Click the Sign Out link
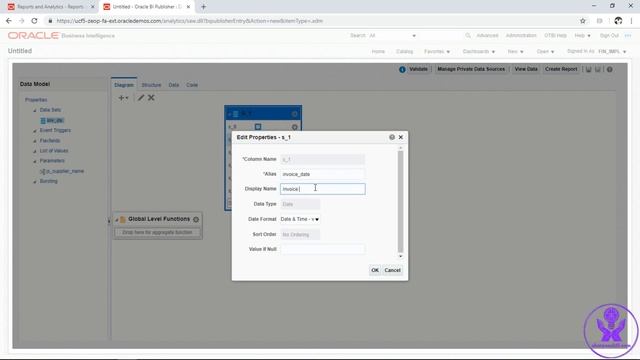Viewport: 640px width, 360px height. pos(609,36)
